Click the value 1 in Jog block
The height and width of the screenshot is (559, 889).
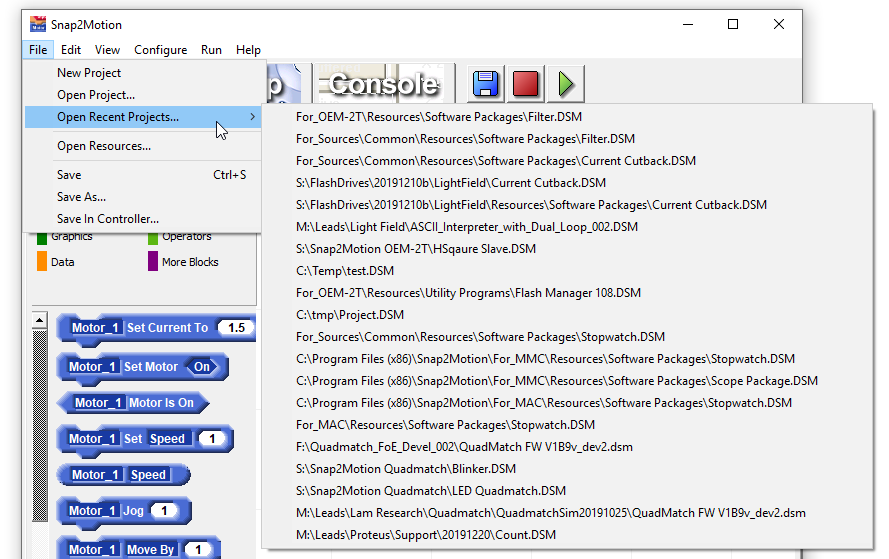pyautogui.click(x=164, y=511)
